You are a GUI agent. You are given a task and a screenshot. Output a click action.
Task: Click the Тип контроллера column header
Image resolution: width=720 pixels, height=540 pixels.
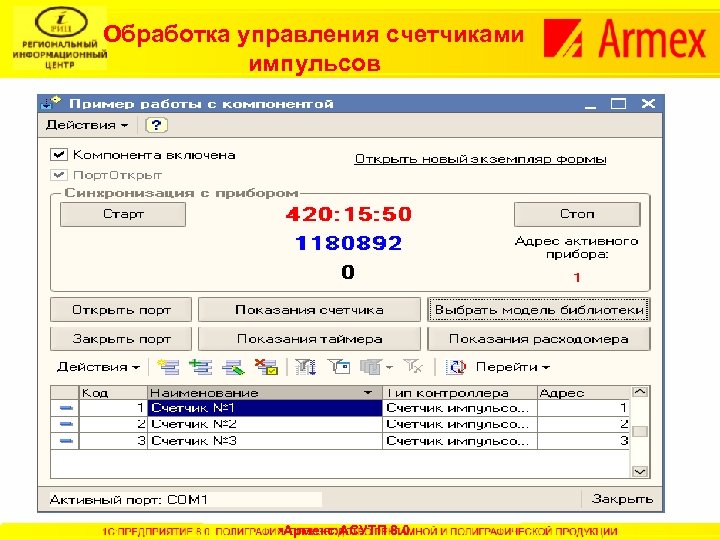[460, 393]
